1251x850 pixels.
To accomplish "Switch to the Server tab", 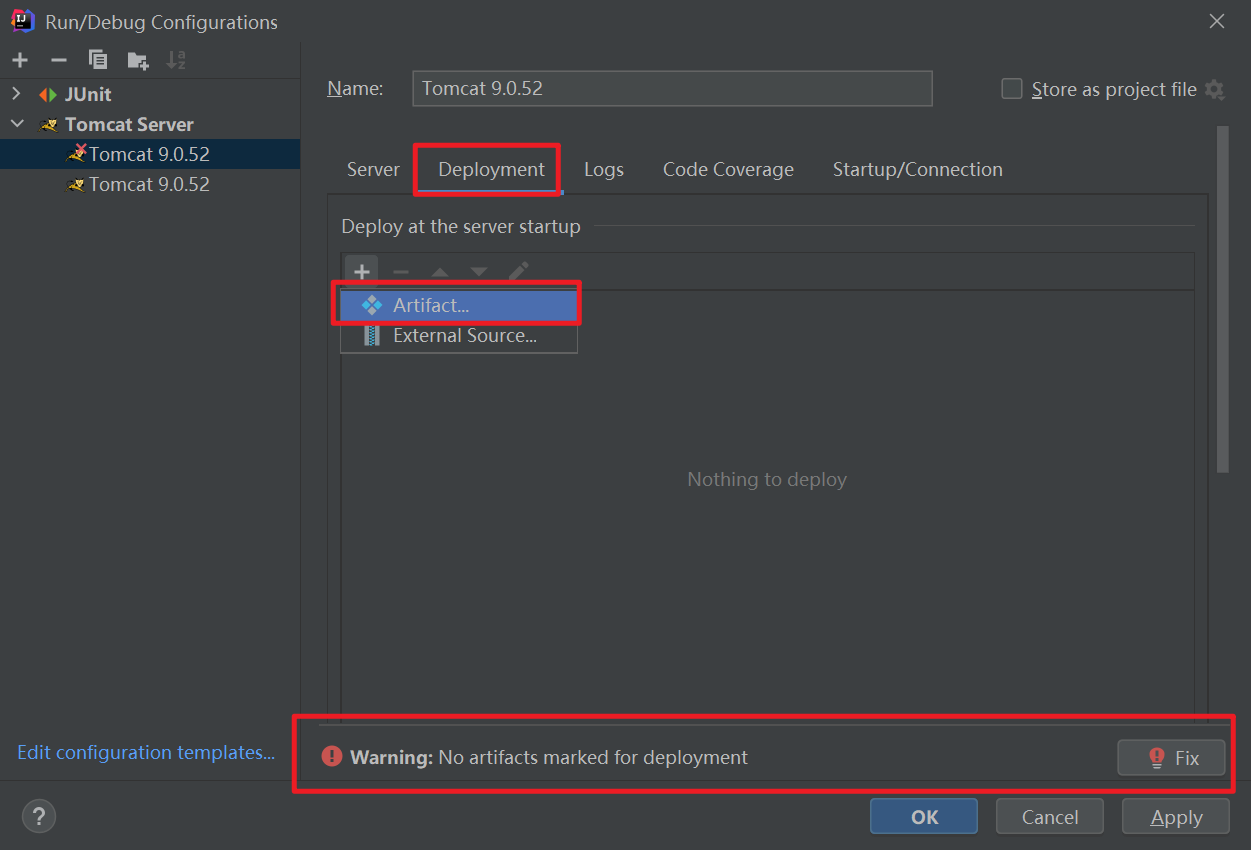I will point(373,169).
